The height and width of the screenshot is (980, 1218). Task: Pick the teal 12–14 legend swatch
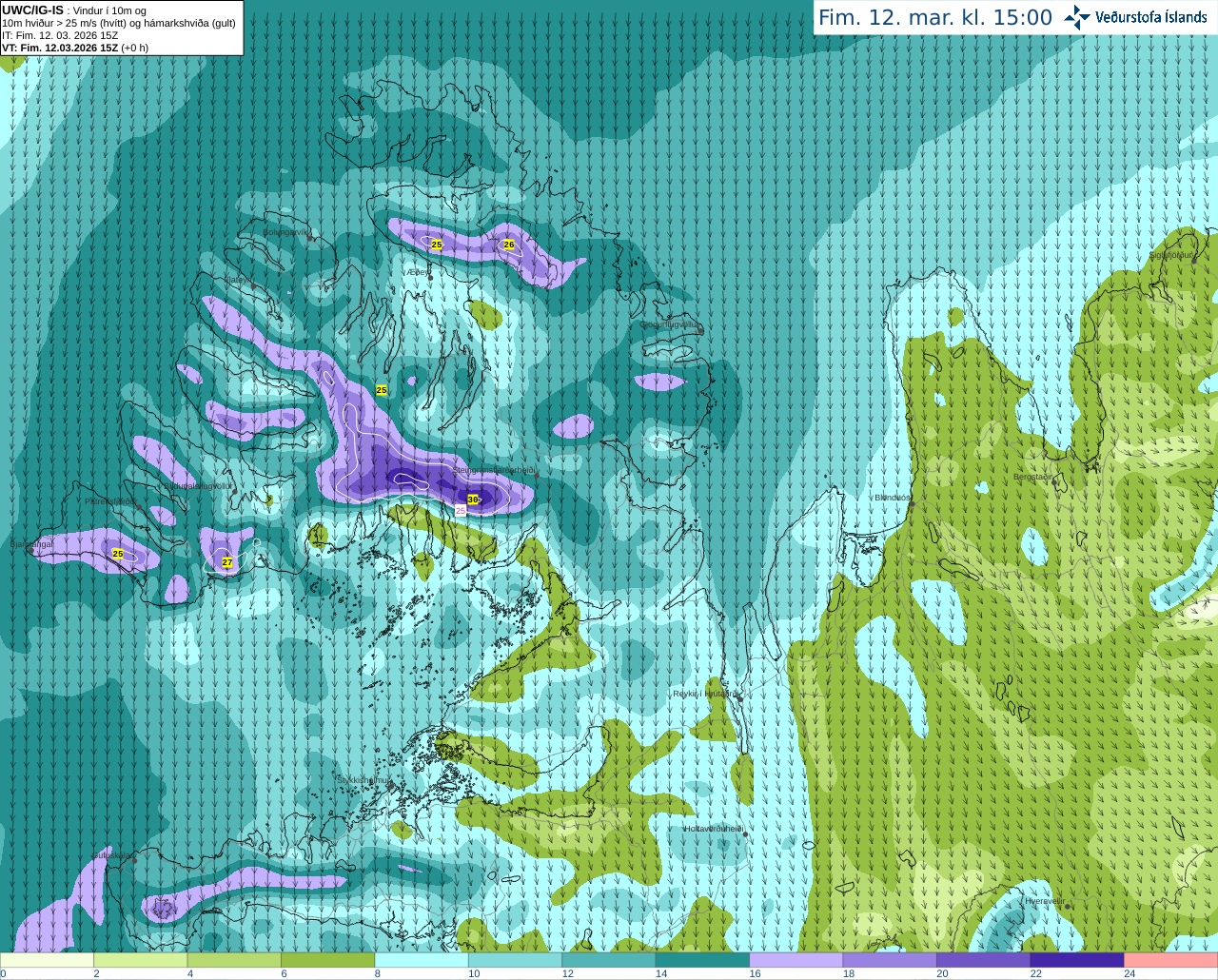tap(609, 960)
